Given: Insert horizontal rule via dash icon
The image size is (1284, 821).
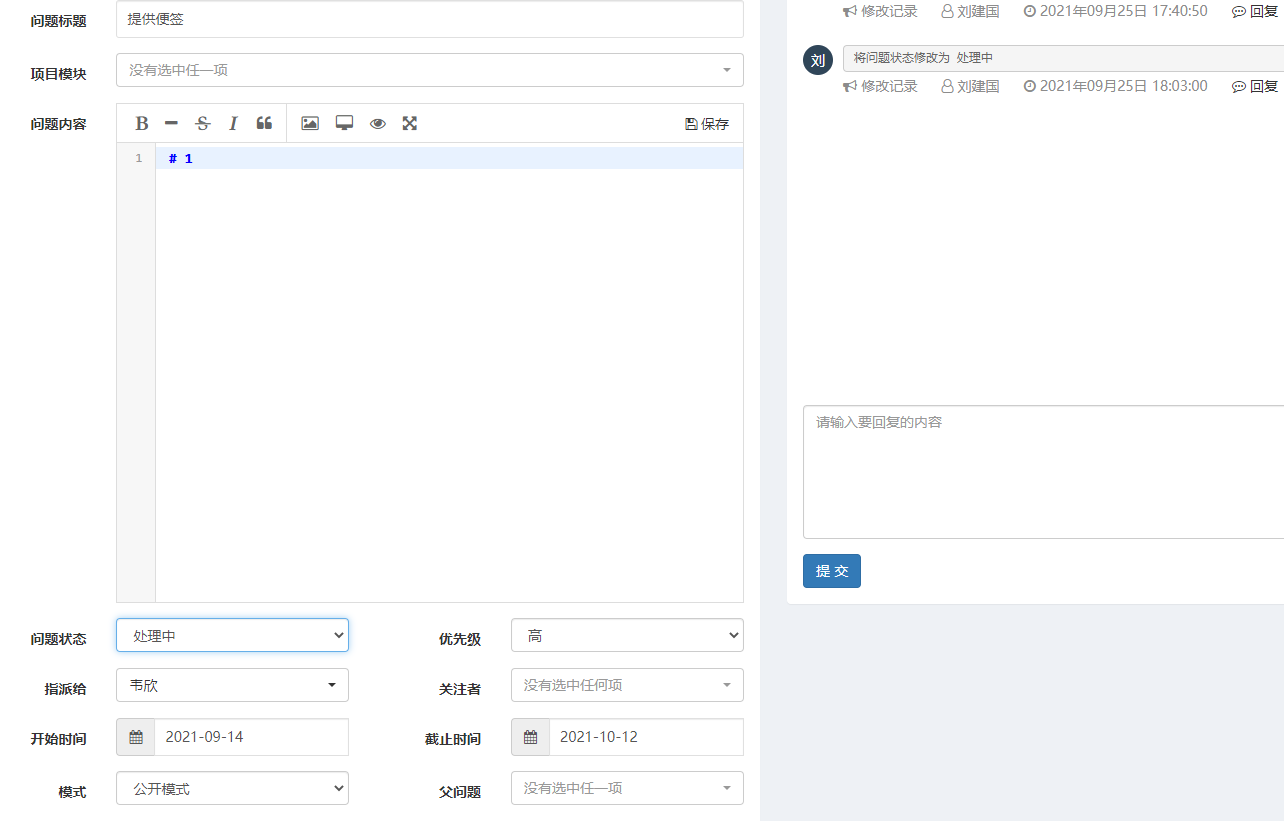Looking at the screenshot, I should 171,123.
